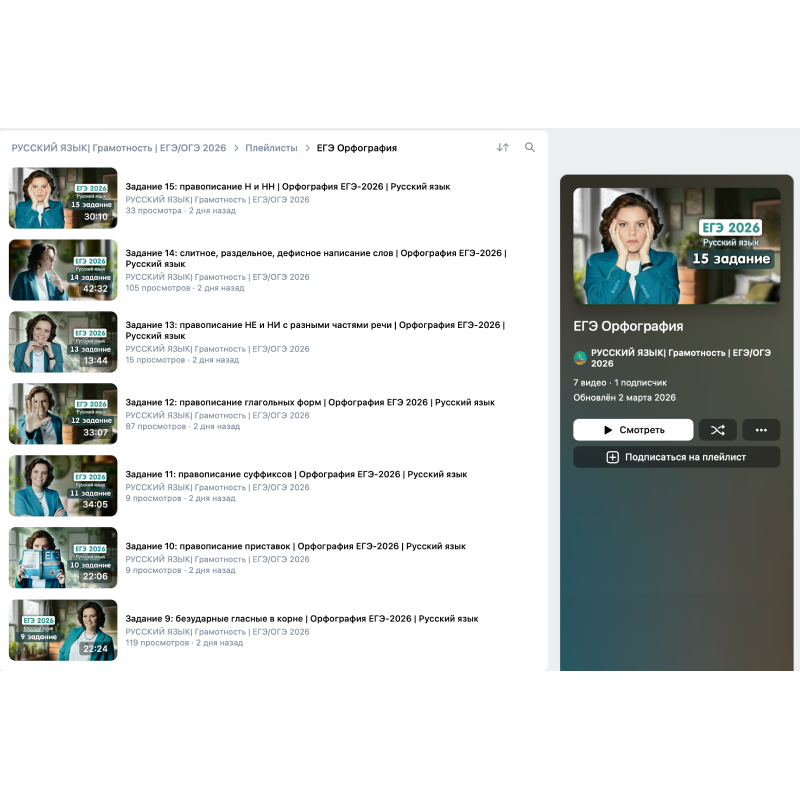Open the three-dots more options menu

click(761, 430)
